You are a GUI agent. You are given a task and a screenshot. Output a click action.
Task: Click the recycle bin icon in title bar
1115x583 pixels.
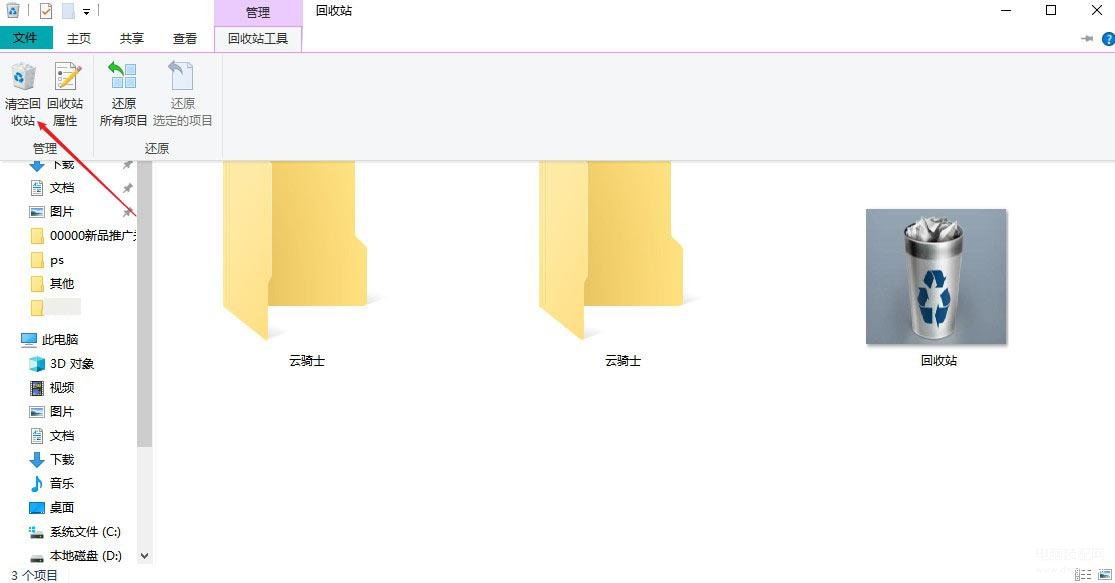tap(13, 11)
